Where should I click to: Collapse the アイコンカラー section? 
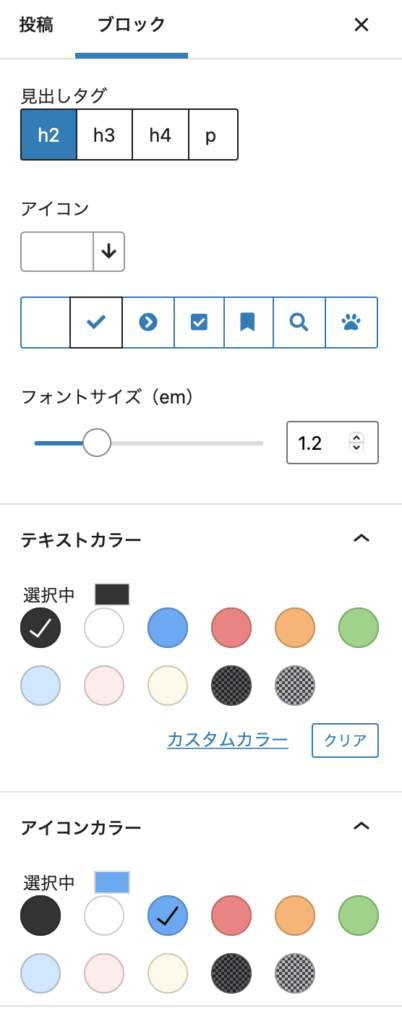pos(361,826)
